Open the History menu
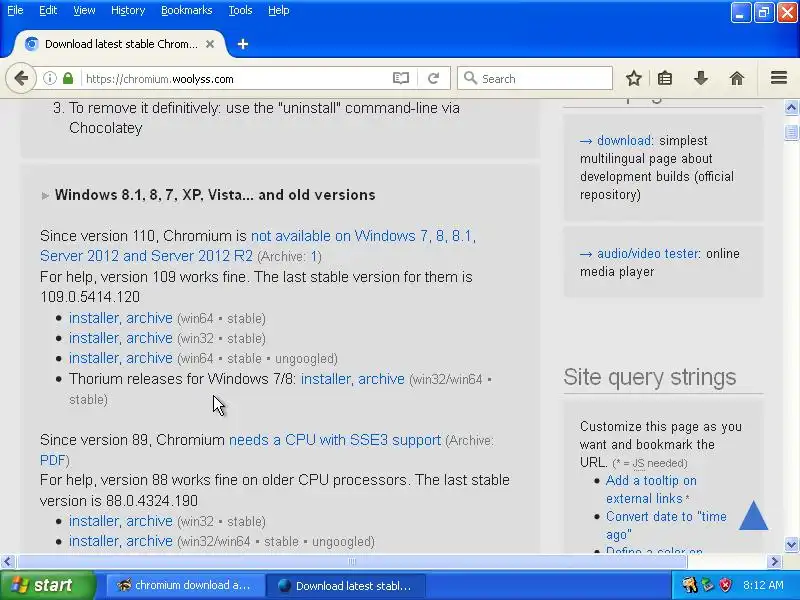The height and width of the screenshot is (600, 800). click(x=128, y=10)
